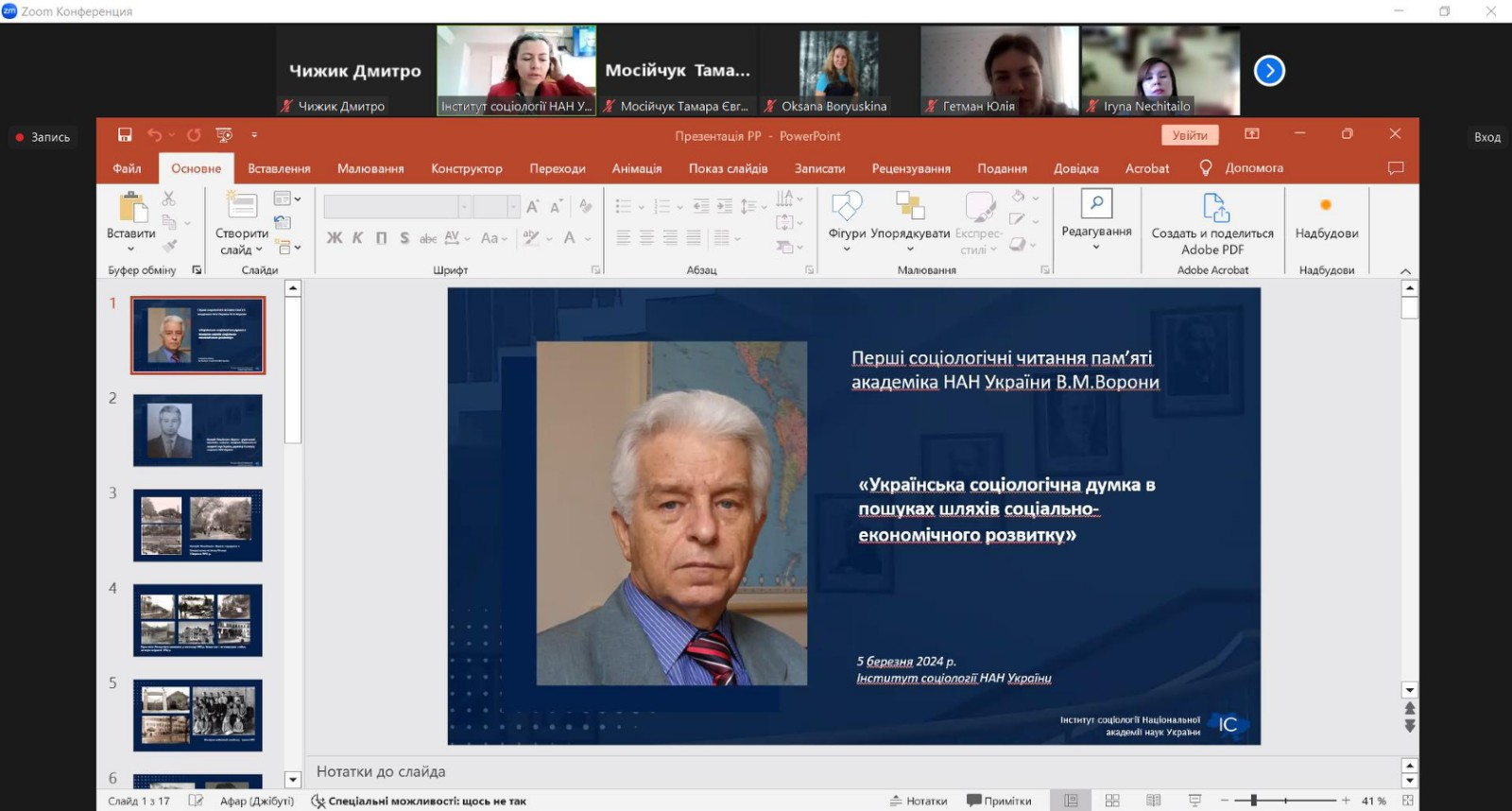The width and height of the screenshot is (1512, 811).
Task: Toggle center text alignment icon
Action: pos(647,238)
